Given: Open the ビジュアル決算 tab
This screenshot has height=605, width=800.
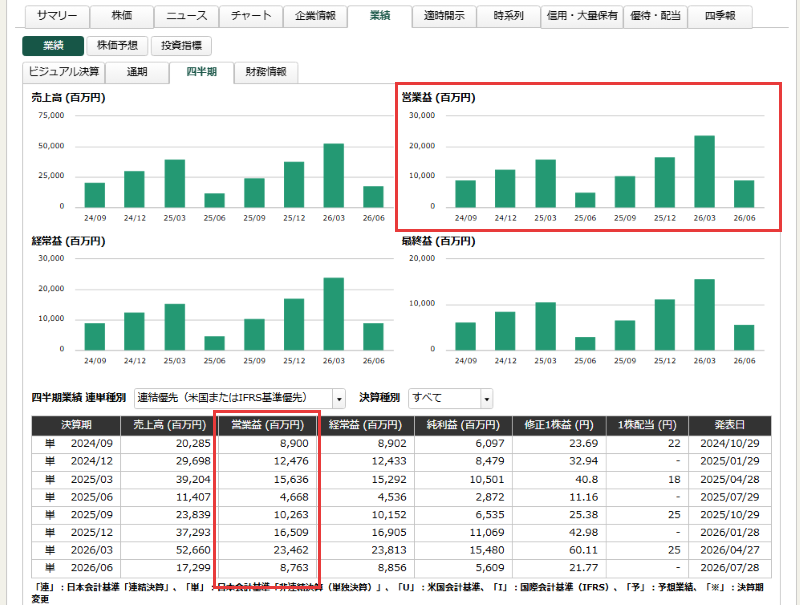Looking at the screenshot, I should pyautogui.click(x=64, y=72).
